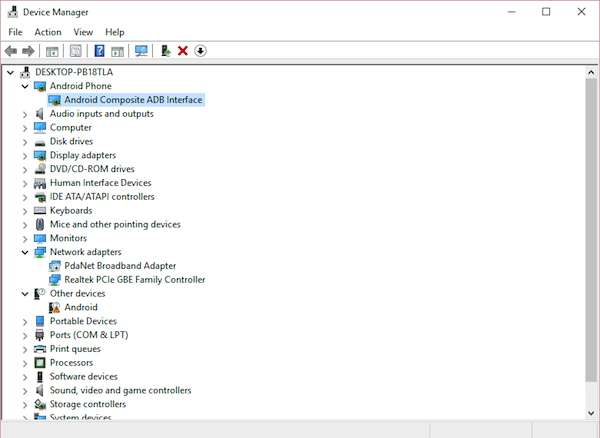Image resolution: width=600 pixels, height=438 pixels.
Task: Collapse the Android Phone category
Action: tap(25, 86)
